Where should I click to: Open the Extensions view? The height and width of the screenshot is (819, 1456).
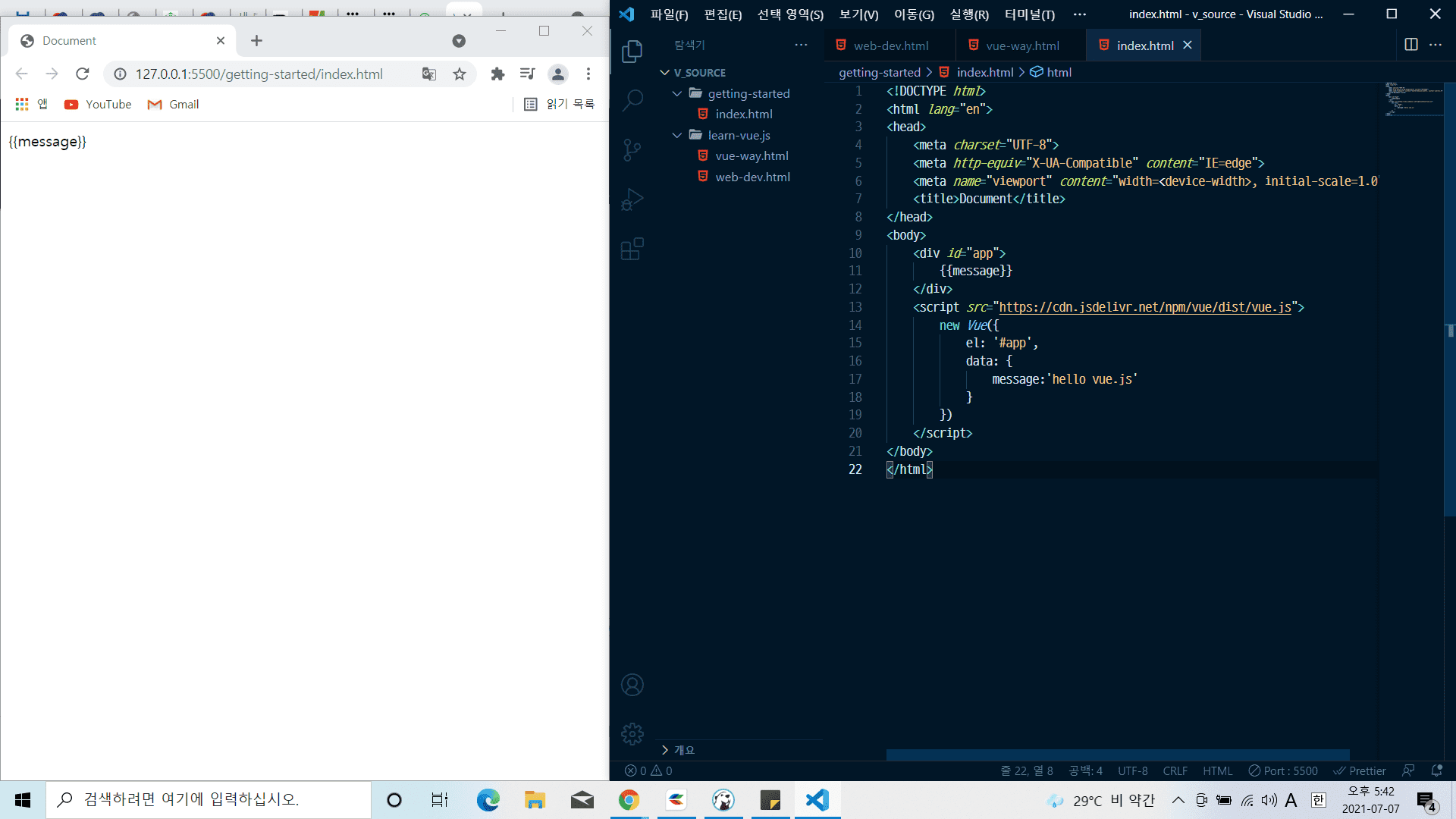(x=632, y=249)
